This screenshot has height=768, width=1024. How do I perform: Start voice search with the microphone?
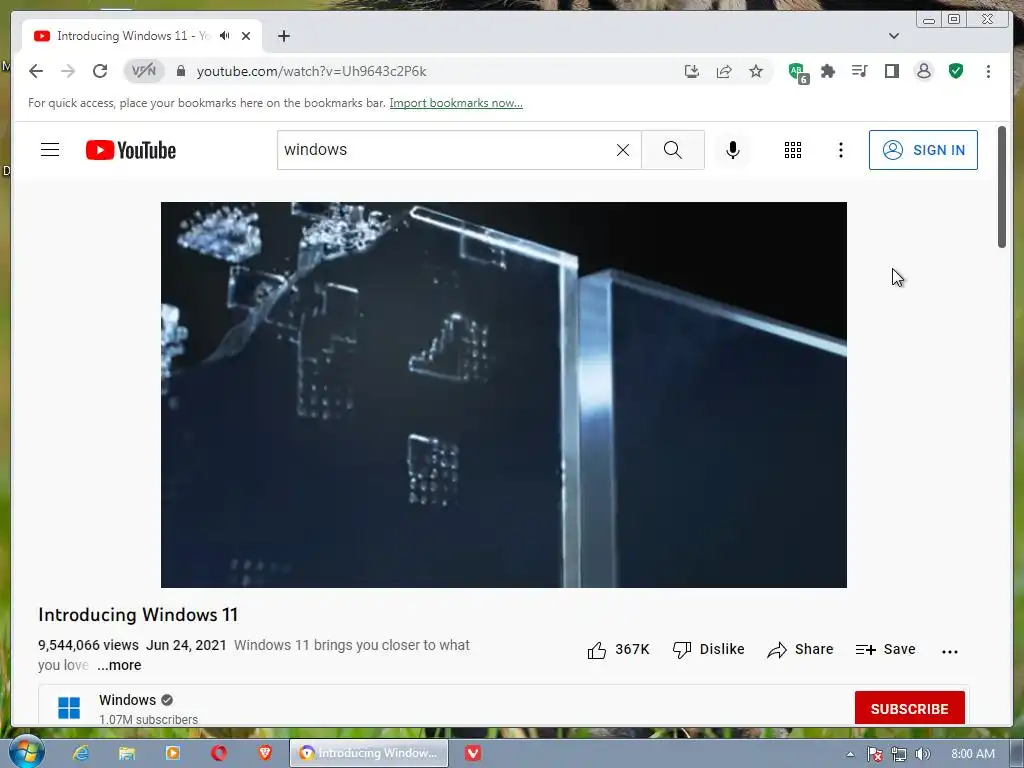[733, 150]
